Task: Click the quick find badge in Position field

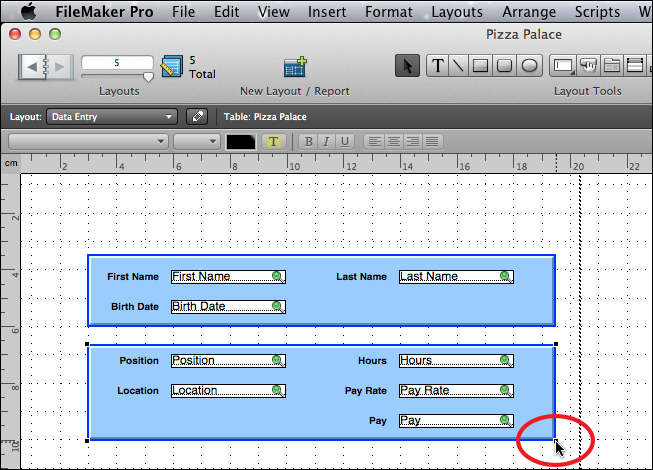Action: [278, 361]
